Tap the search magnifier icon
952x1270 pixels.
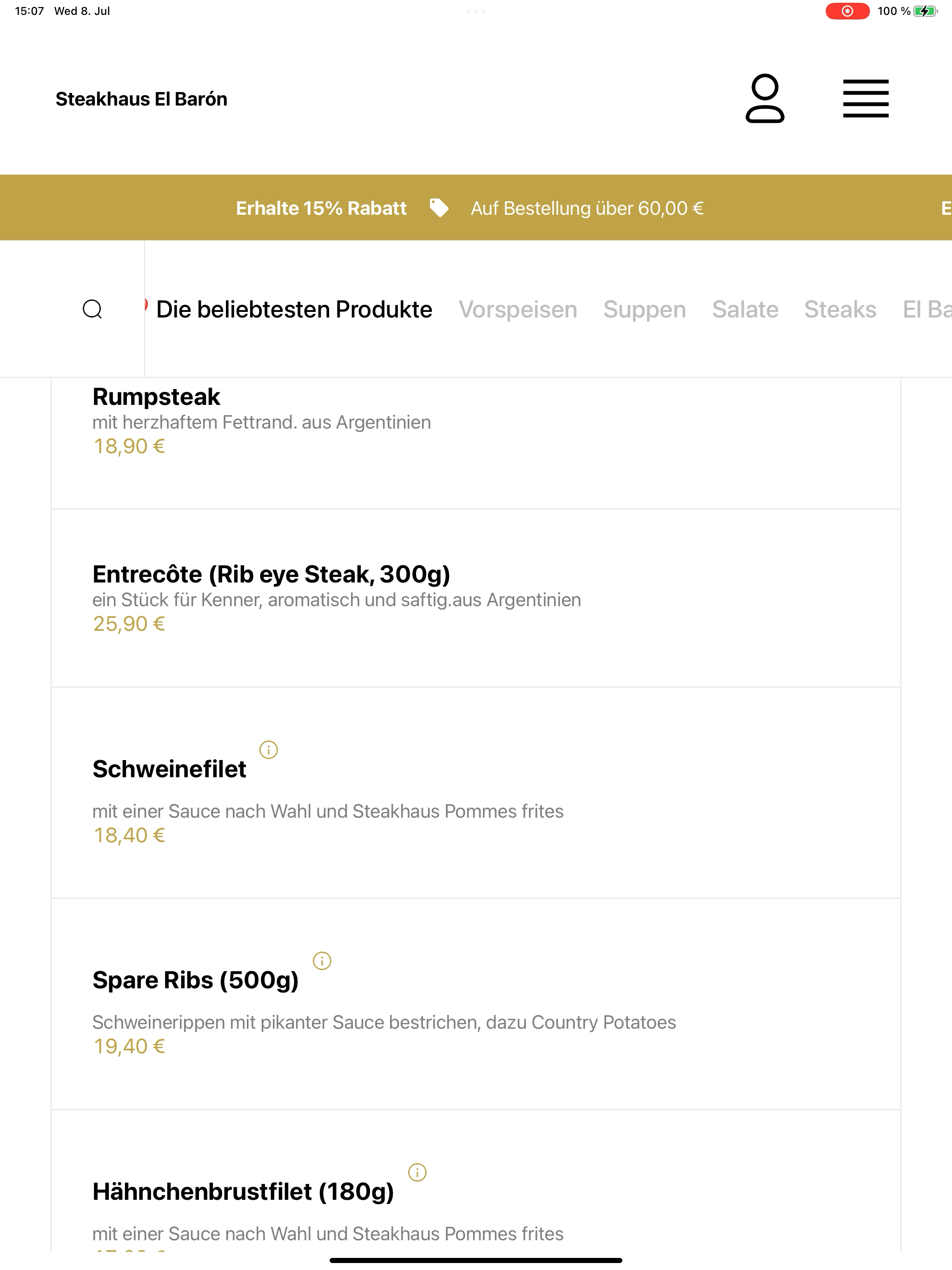coord(93,309)
